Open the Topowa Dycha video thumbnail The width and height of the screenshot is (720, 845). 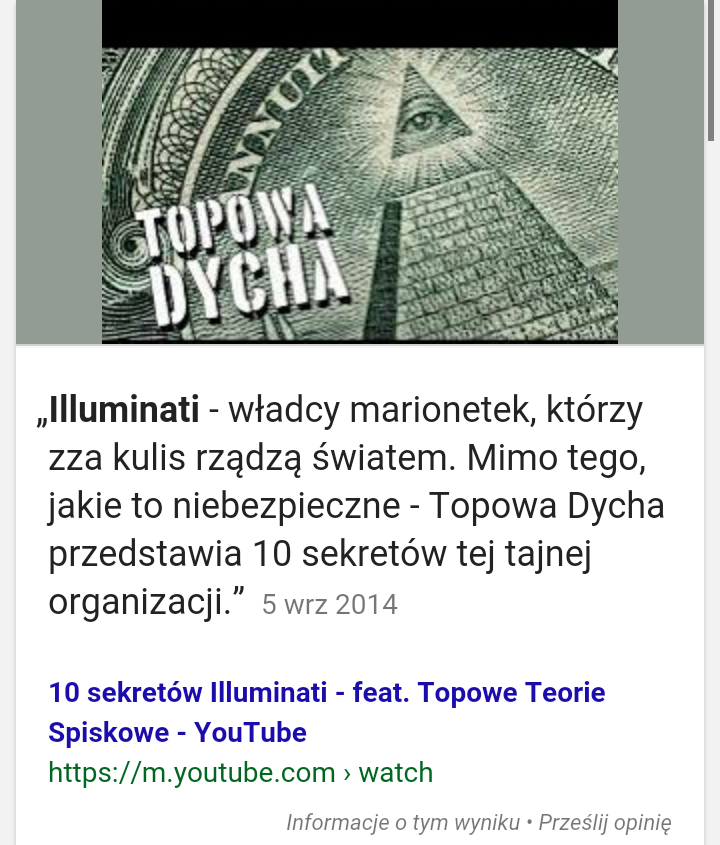(360, 171)
